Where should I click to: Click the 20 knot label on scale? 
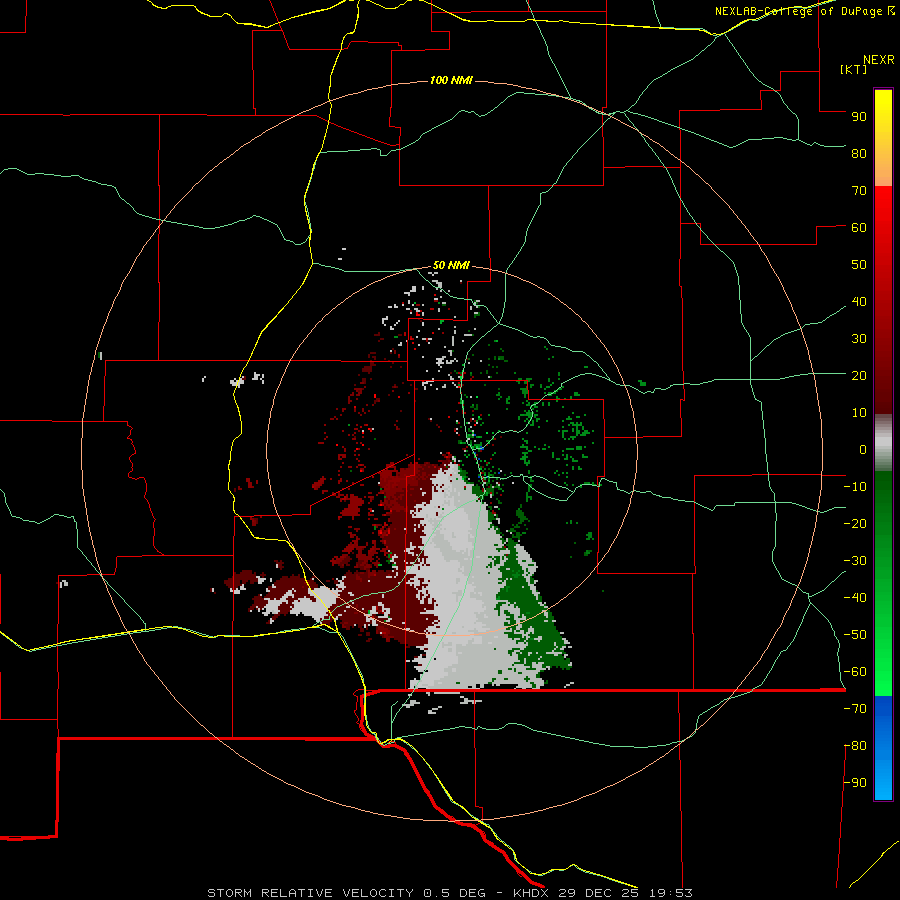point(859,375)
